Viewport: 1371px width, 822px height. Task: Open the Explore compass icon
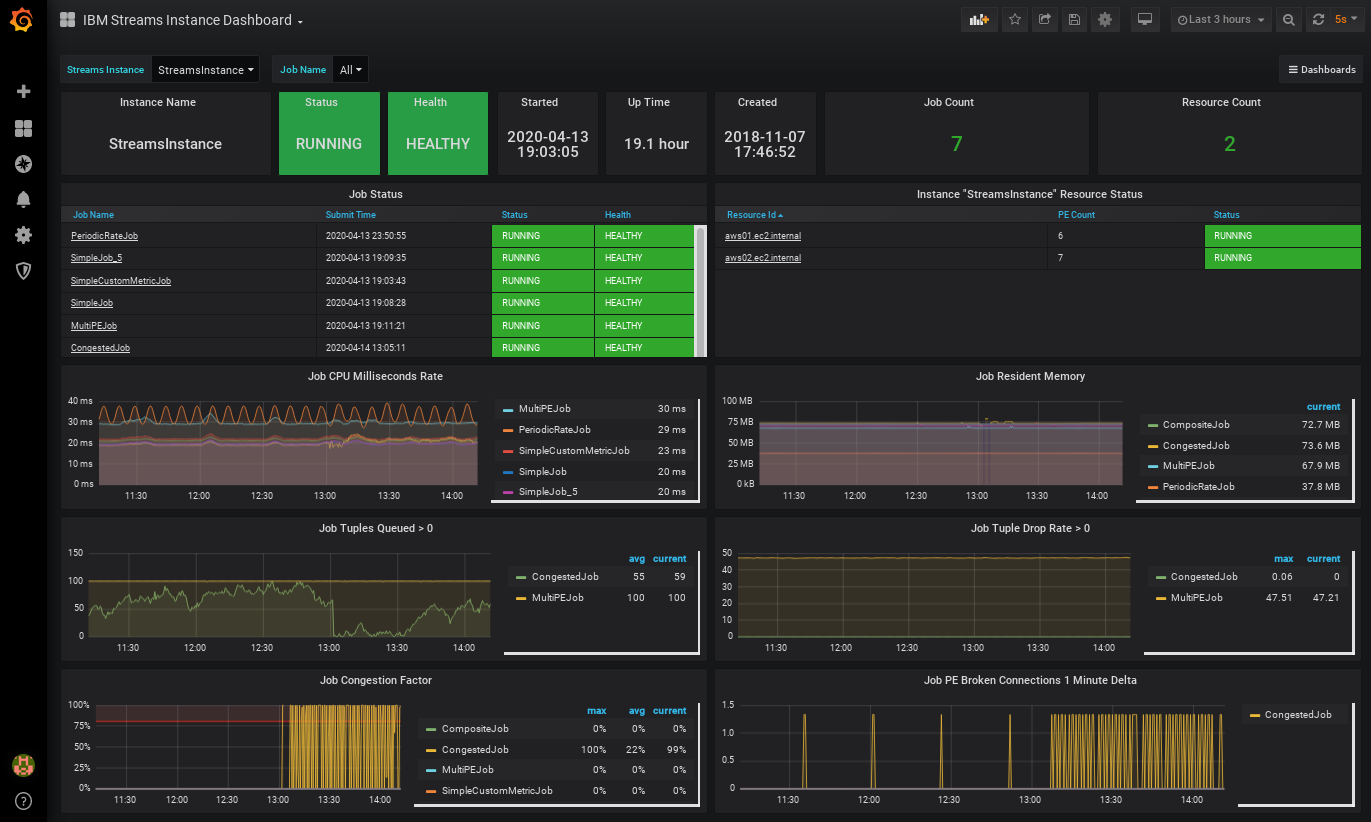pos(24,164)
